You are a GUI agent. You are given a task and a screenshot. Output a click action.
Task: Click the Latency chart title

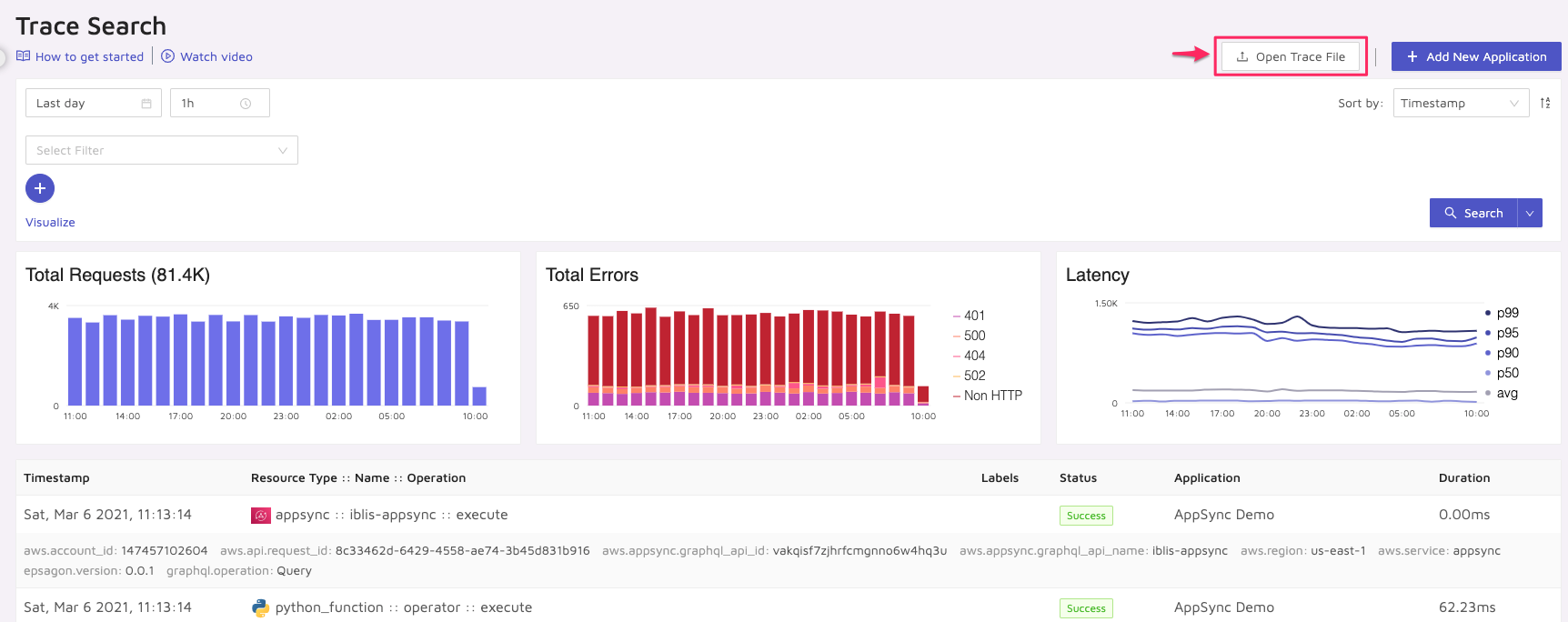(x=1098, y=275)
